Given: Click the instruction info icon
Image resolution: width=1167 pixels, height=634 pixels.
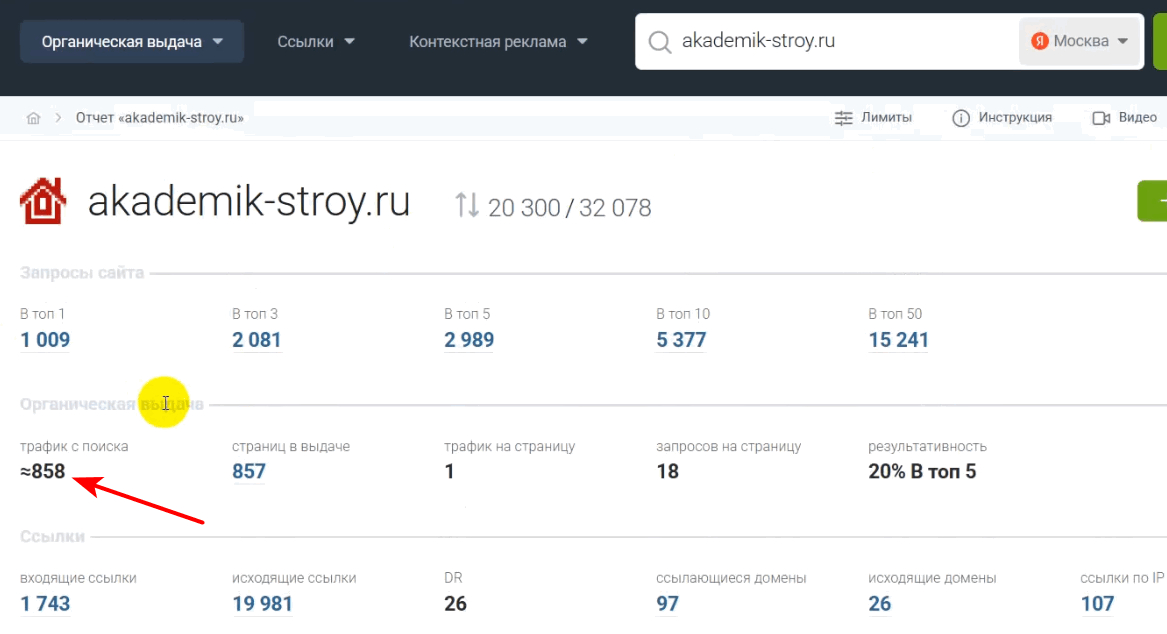Looking at the screenshot, I should click(961, 118).
